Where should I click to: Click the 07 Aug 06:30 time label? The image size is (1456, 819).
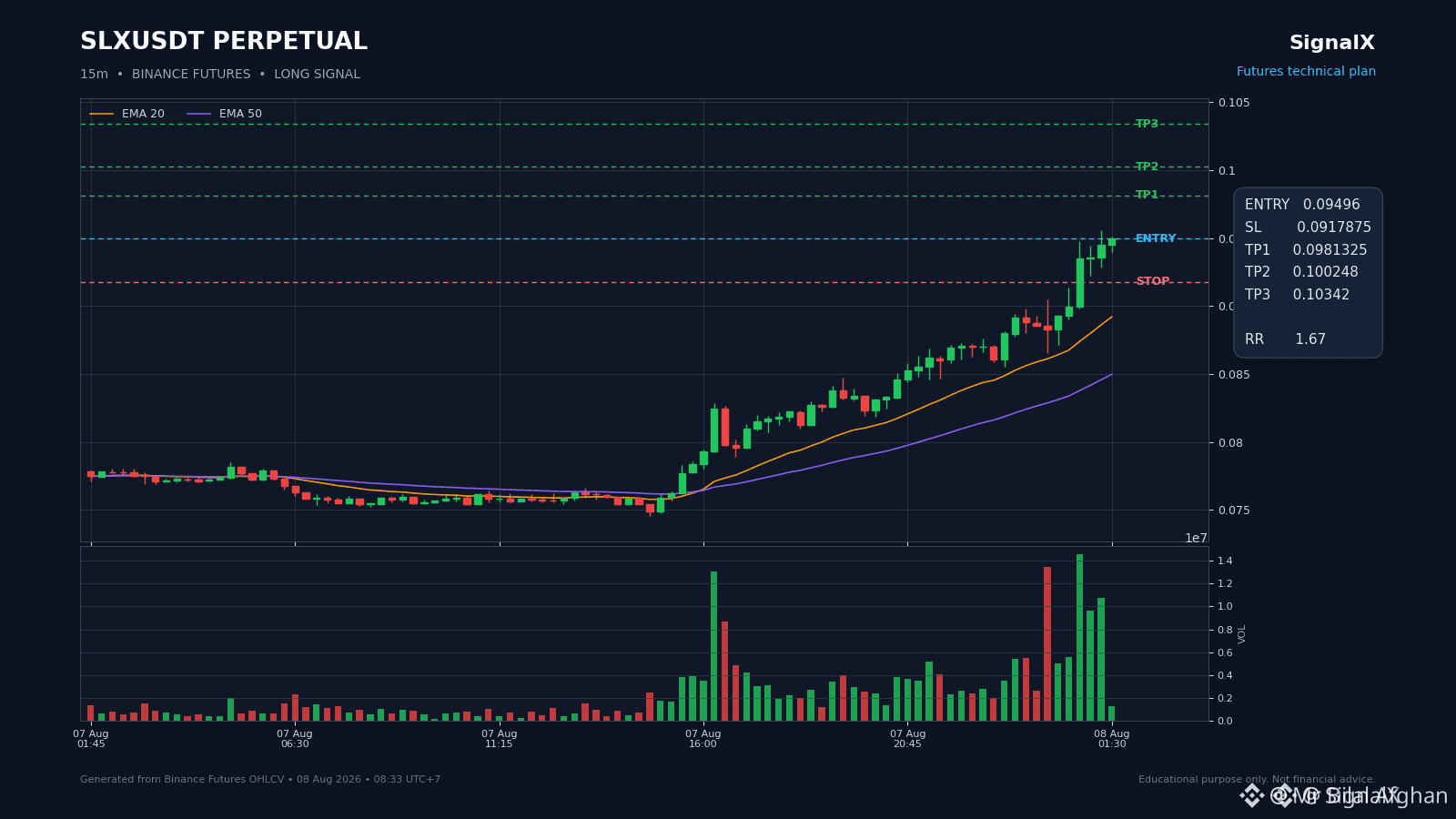click(295, 739)
